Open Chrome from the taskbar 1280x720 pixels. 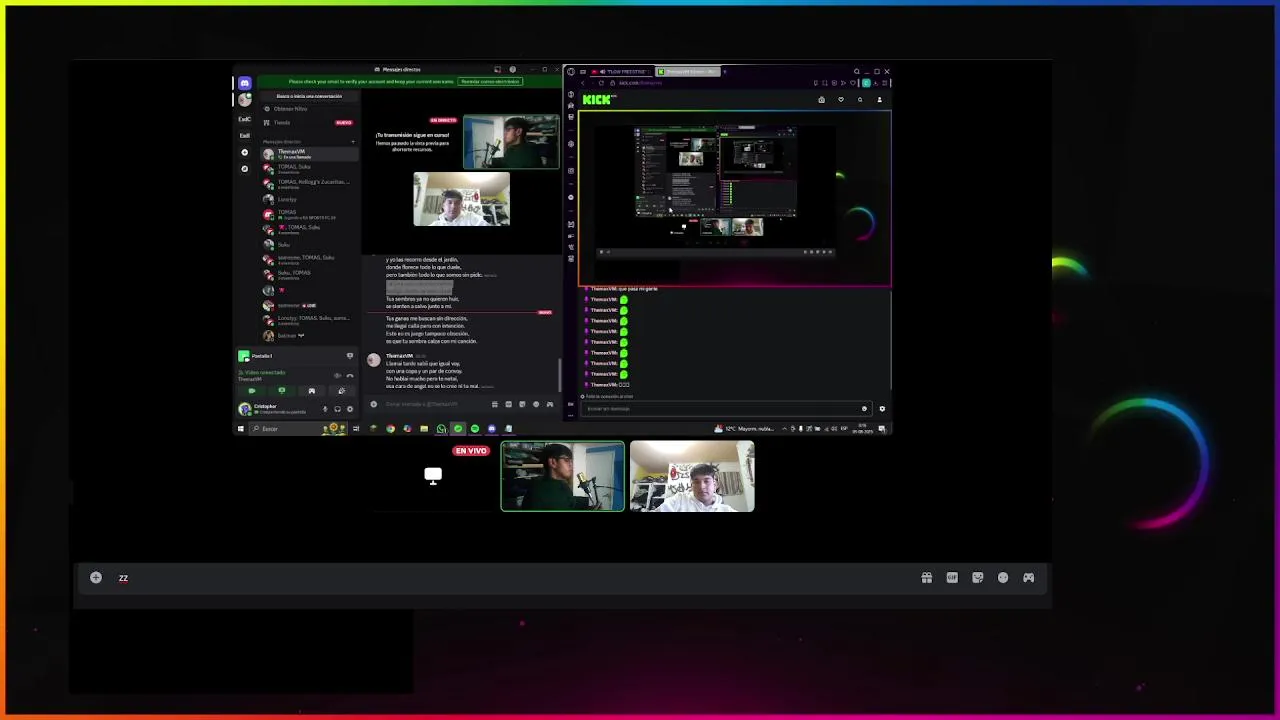click(390, 429)
